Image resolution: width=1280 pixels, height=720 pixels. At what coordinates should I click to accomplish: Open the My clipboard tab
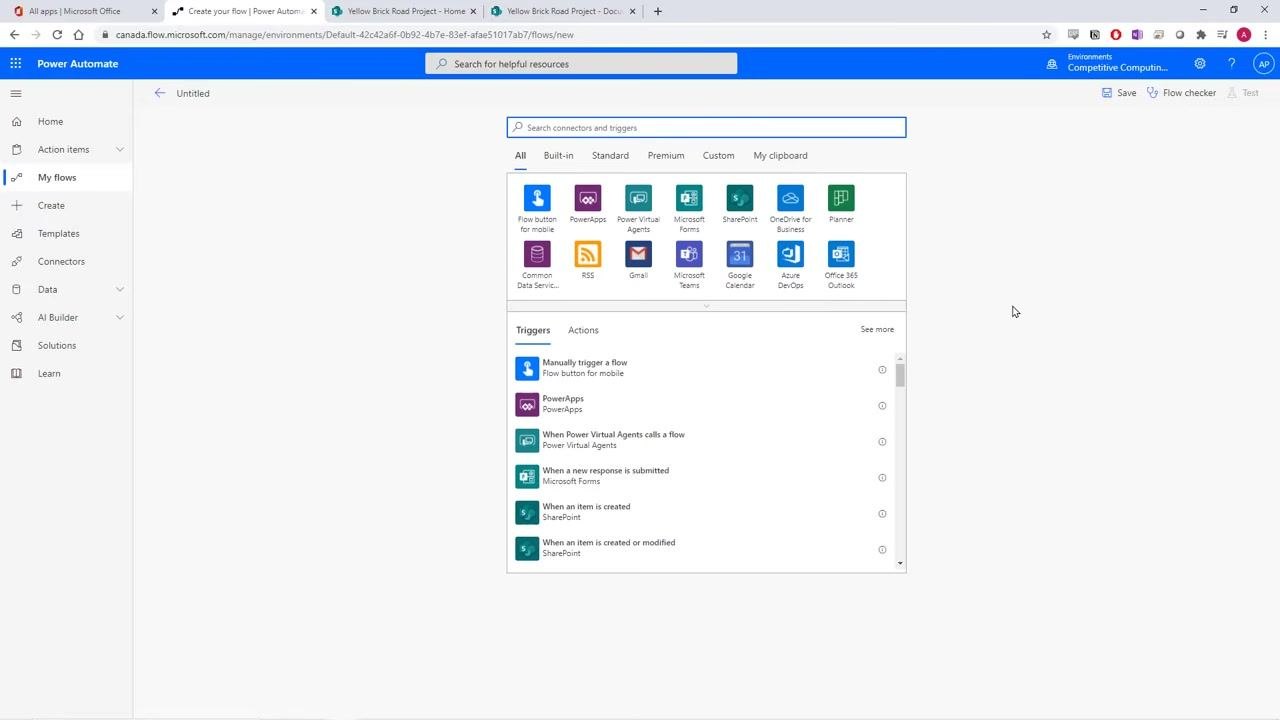coord(780,155)
